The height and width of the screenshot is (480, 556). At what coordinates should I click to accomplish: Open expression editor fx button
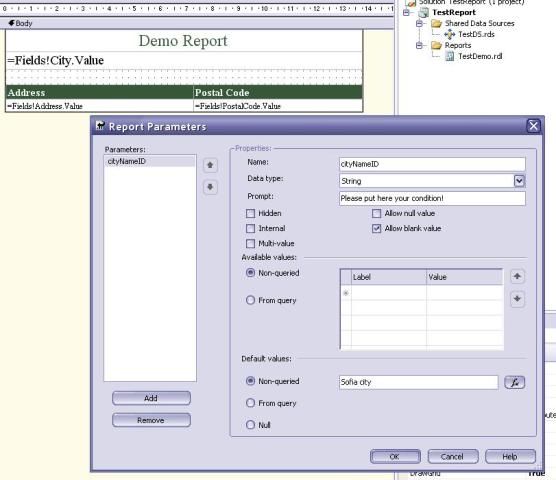pos(515,382)
